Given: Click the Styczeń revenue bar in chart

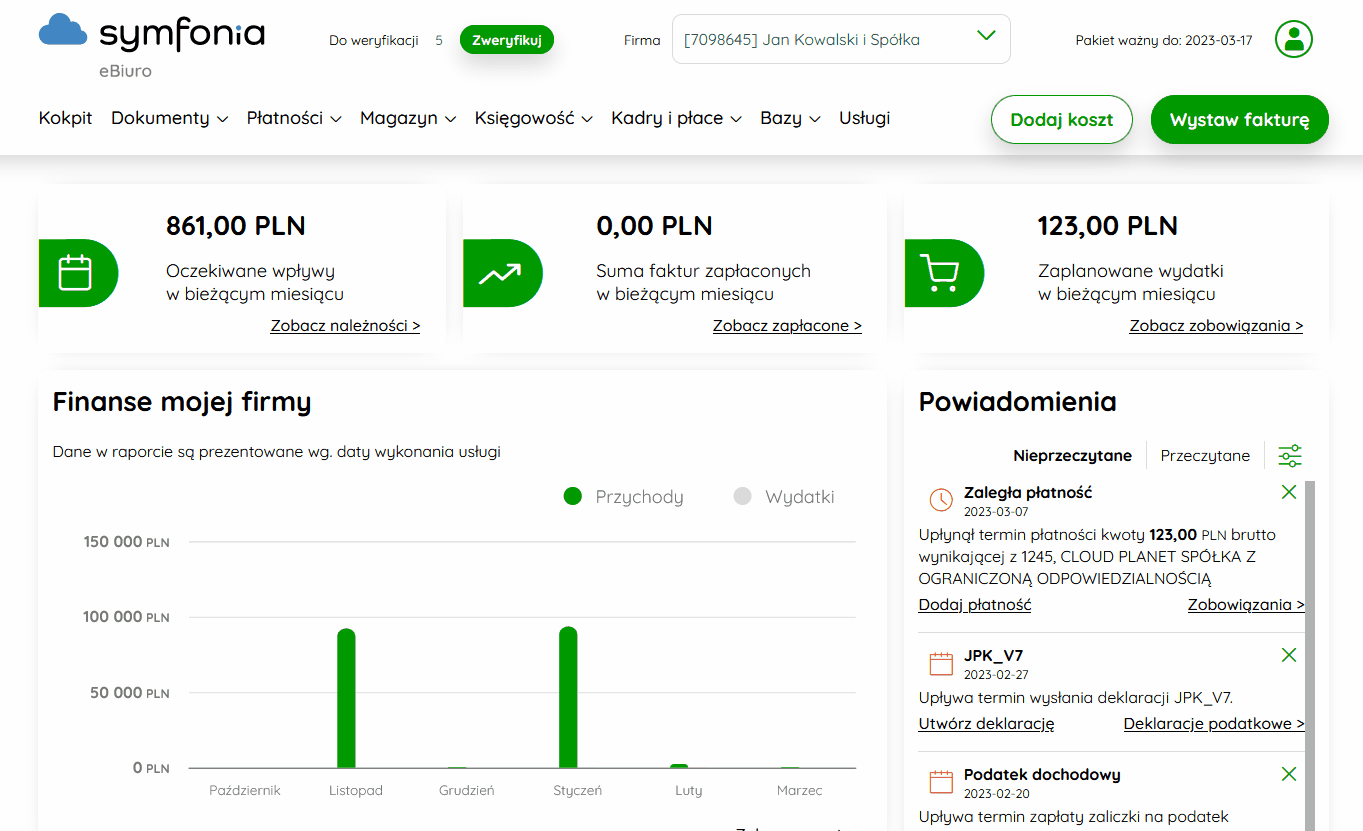Looking at the screenshot, I should click(x=568, y=697).
